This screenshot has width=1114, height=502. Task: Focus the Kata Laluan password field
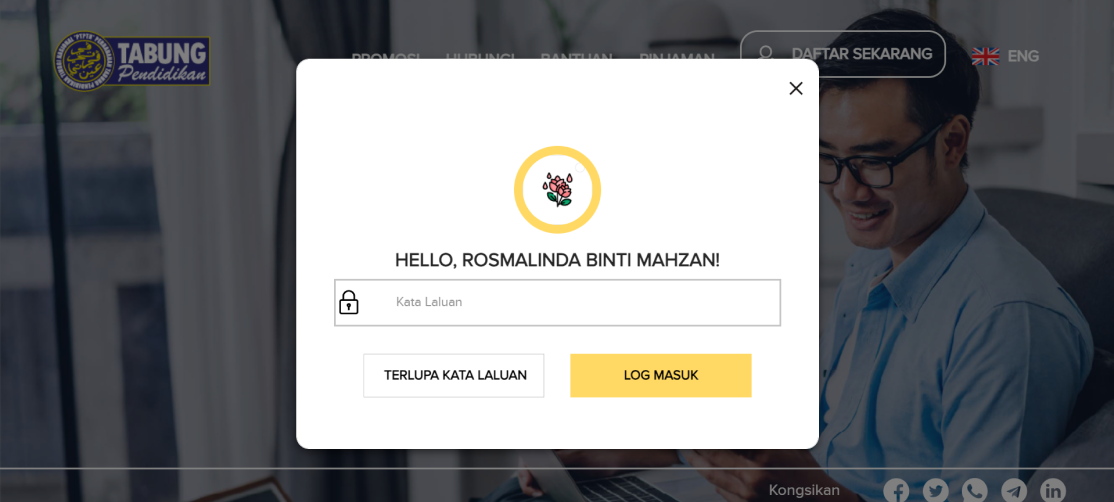[558, 302]
